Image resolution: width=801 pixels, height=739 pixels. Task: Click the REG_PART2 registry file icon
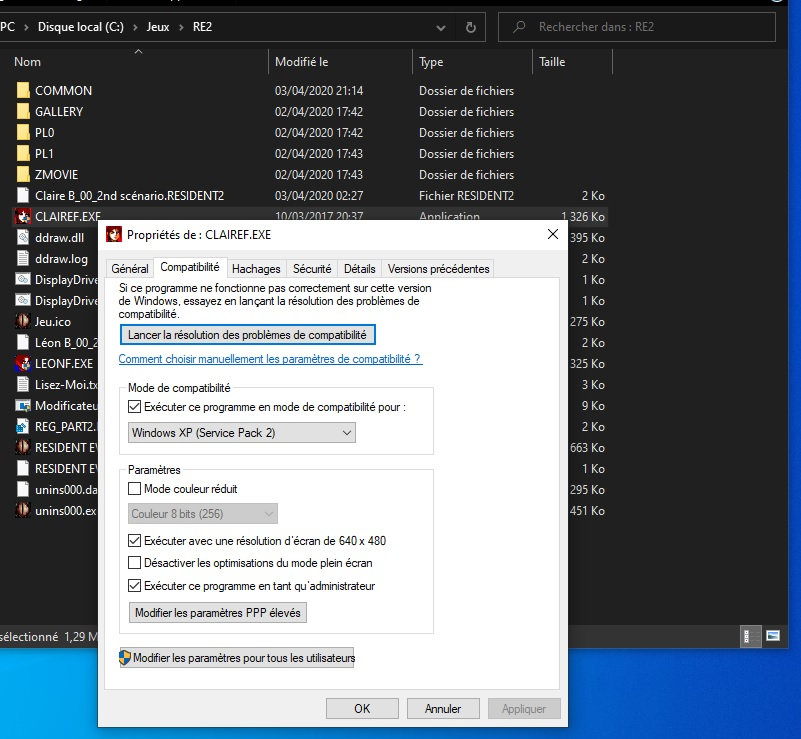[x=22, y=426]
